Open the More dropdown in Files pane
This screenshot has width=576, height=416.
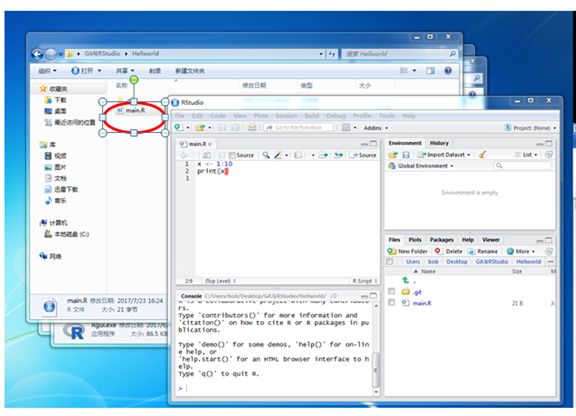(x=521, y=251)
